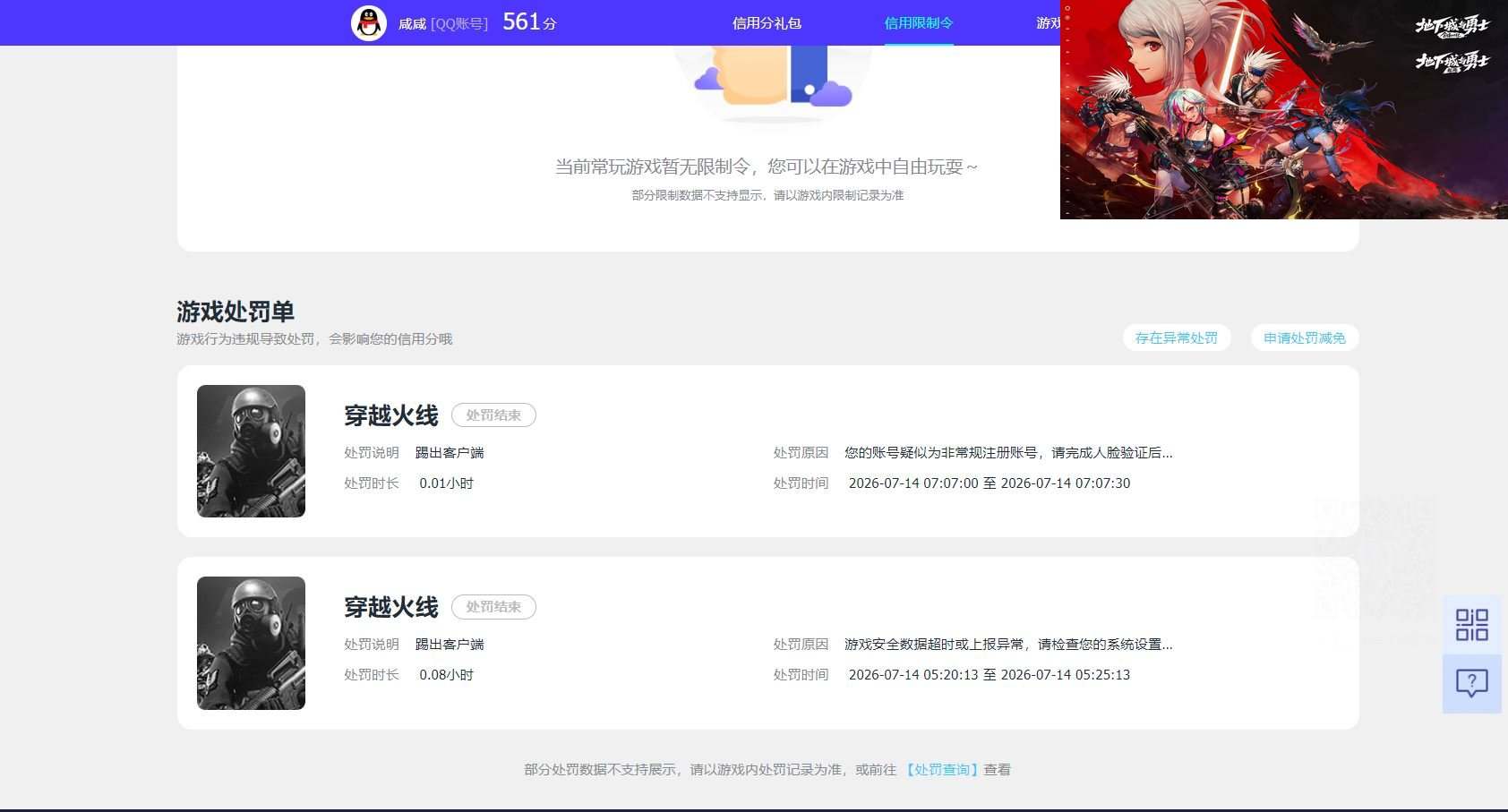Viewport: 1508px width, 812px height.
Task: Click the thumbnail of the 0.08小时 penalty
Action: point(251,643)
